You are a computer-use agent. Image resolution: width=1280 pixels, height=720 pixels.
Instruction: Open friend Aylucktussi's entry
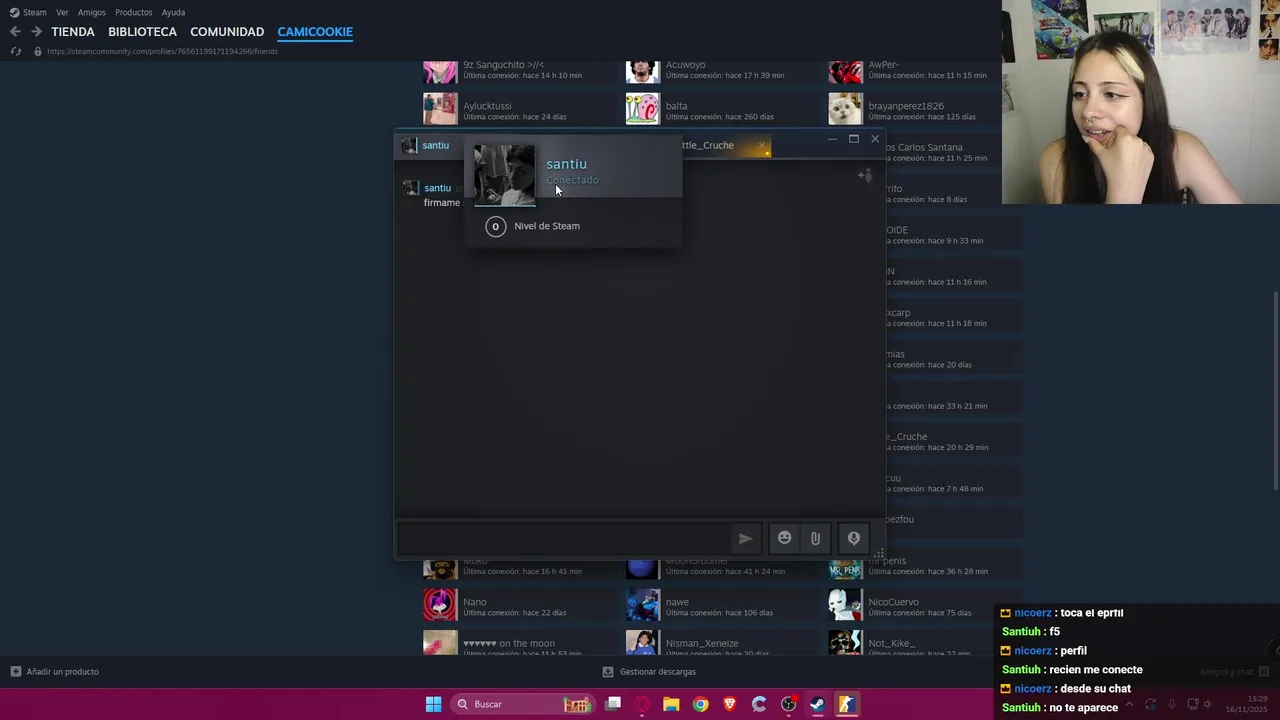point(520,110)
